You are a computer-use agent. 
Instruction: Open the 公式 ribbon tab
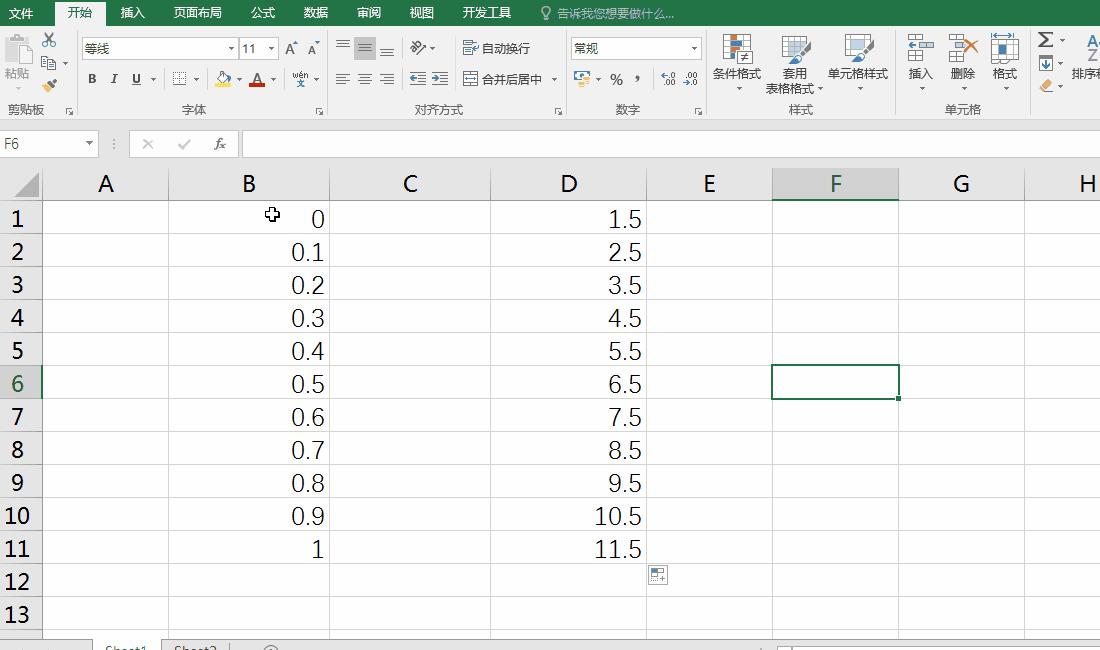[x=262, y=13]
